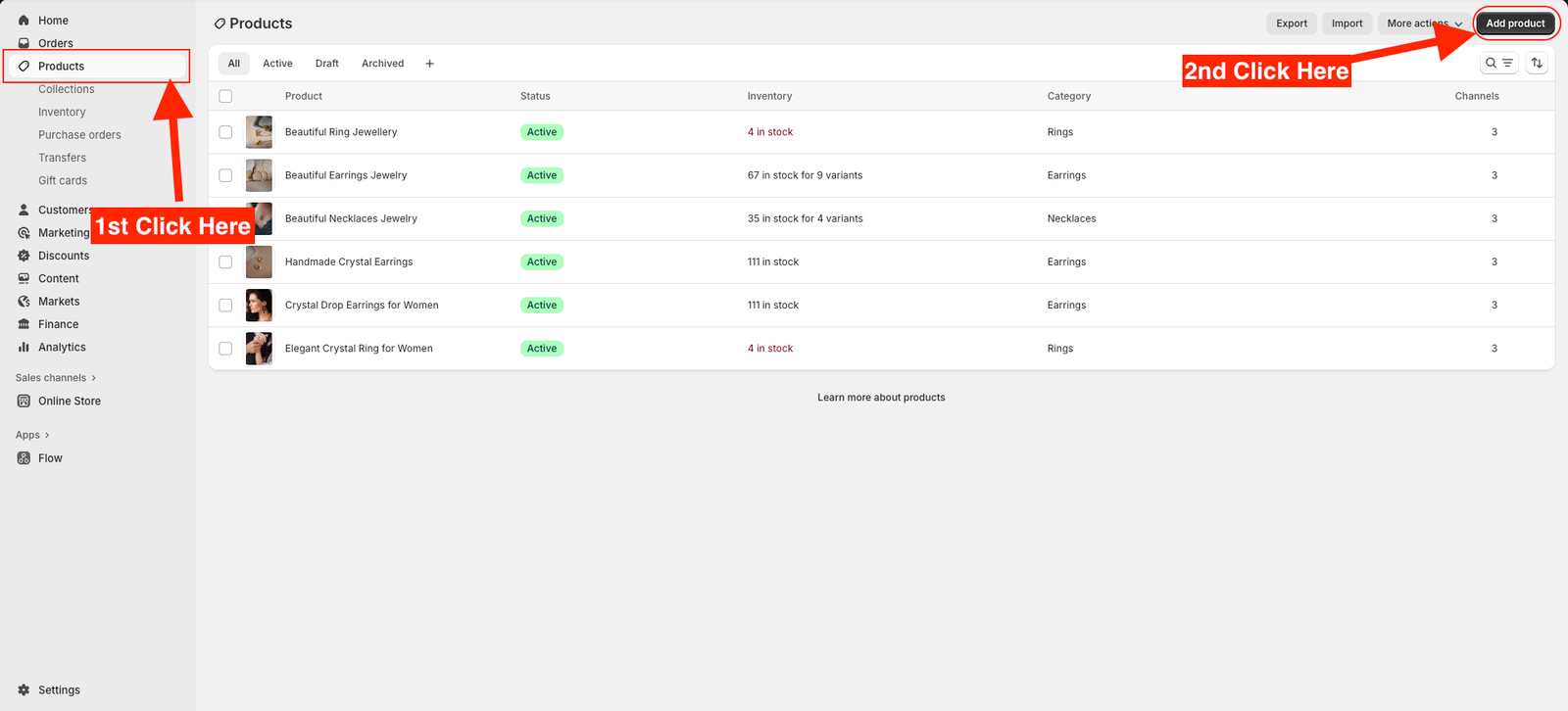This screenshot has width=1568, height=711.
Task: Open Settings gear icon
Action: click(24, 690)
